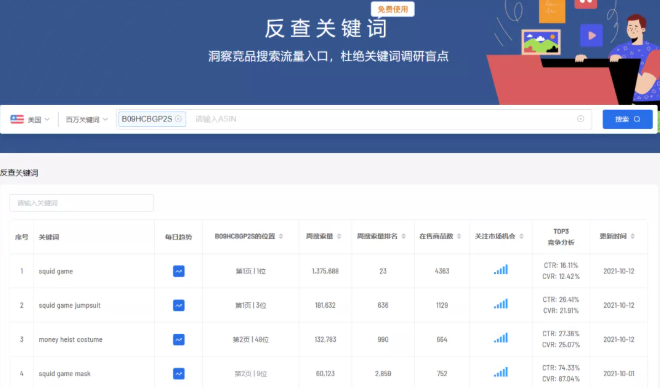Image resolution: width=660 pixels, height=388 pixels.
Task: Sort by 关注市场机会 column
Action: (522, 237)
